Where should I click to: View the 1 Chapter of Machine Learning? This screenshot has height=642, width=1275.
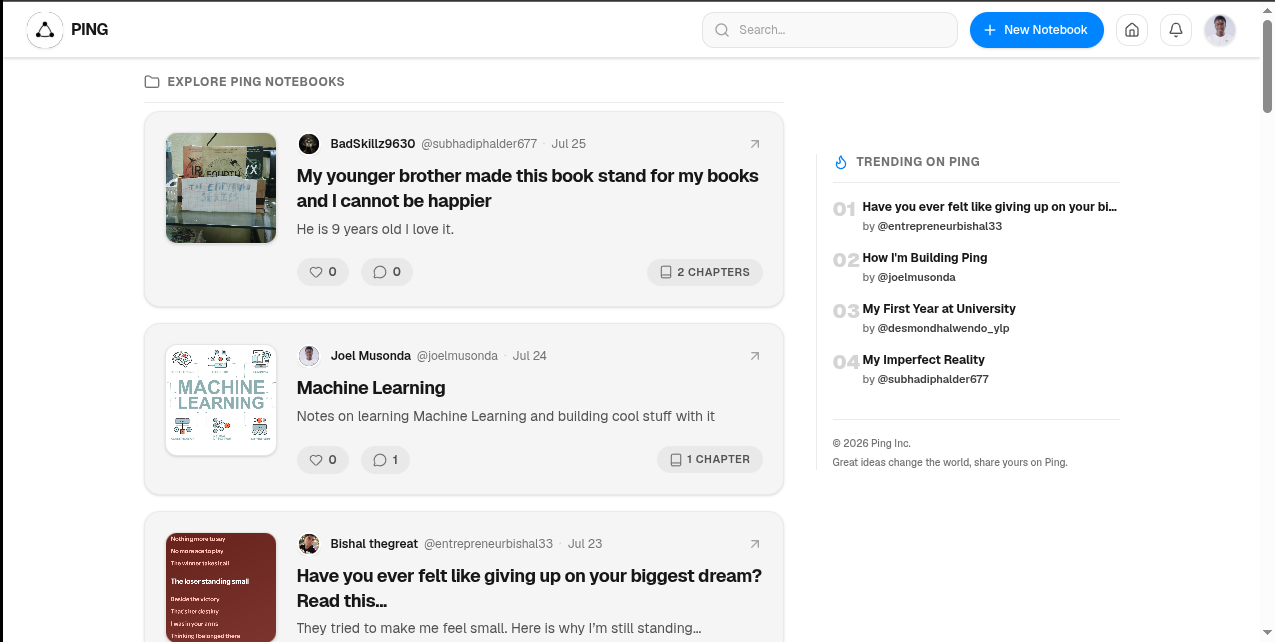pos(710,460)
